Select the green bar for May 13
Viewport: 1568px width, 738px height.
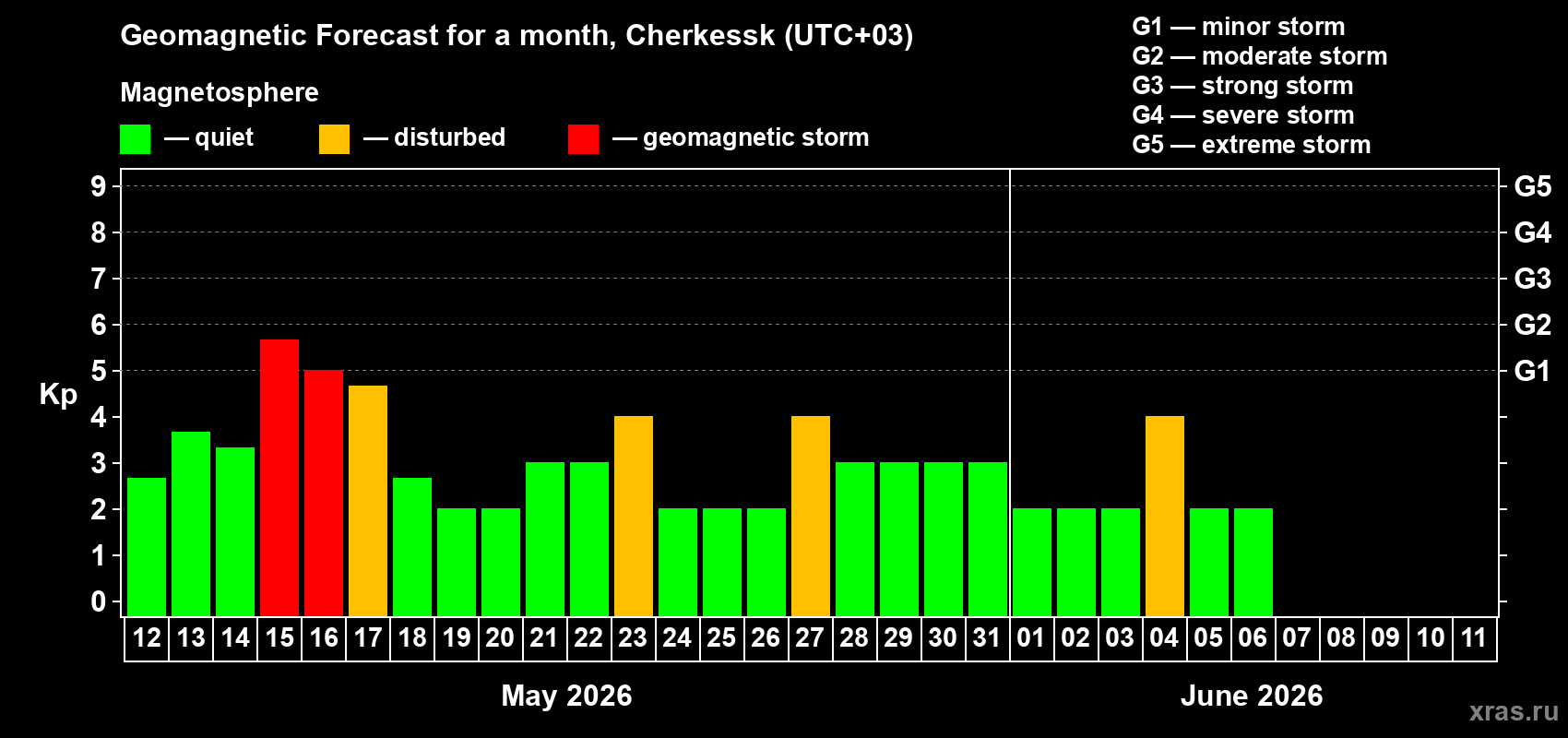click(x=191, y=524)
